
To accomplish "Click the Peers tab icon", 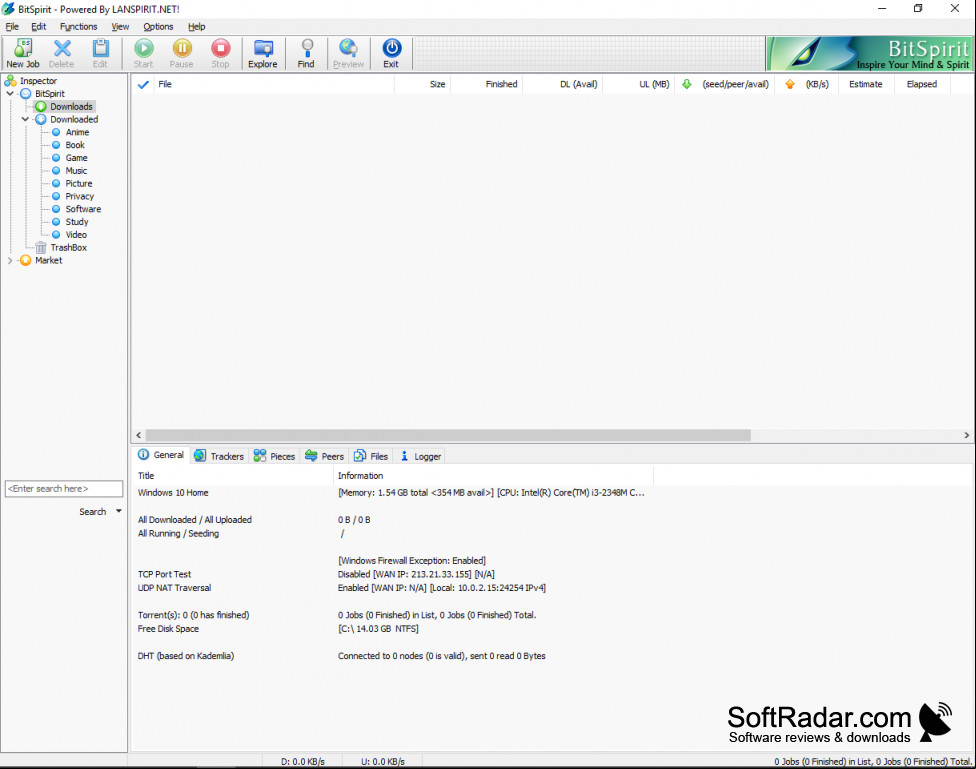I will (311, 456).
